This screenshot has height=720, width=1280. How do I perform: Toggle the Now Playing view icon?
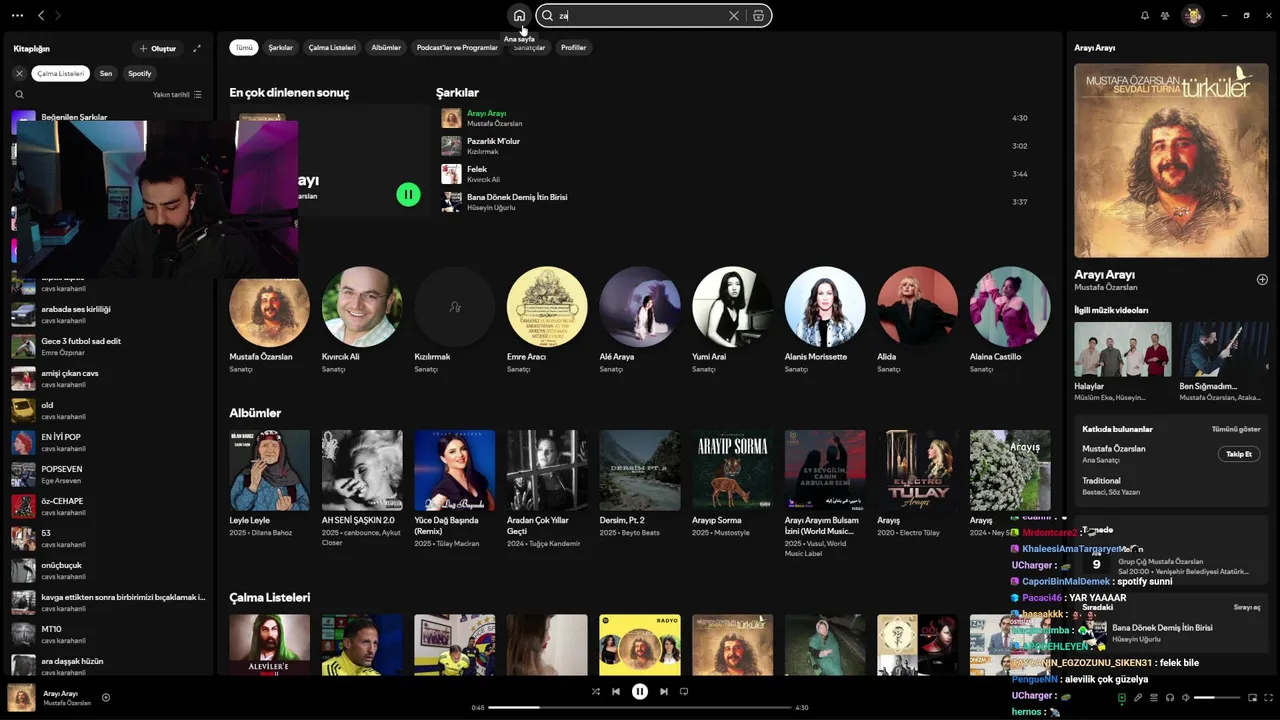(x=1121, y=698)
